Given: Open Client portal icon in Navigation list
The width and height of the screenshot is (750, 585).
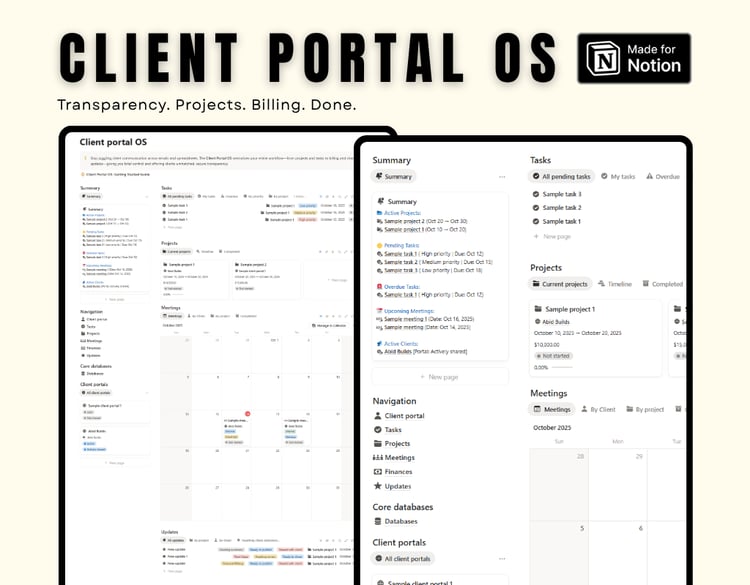Looking at the screenshot, I should [377, 416].
